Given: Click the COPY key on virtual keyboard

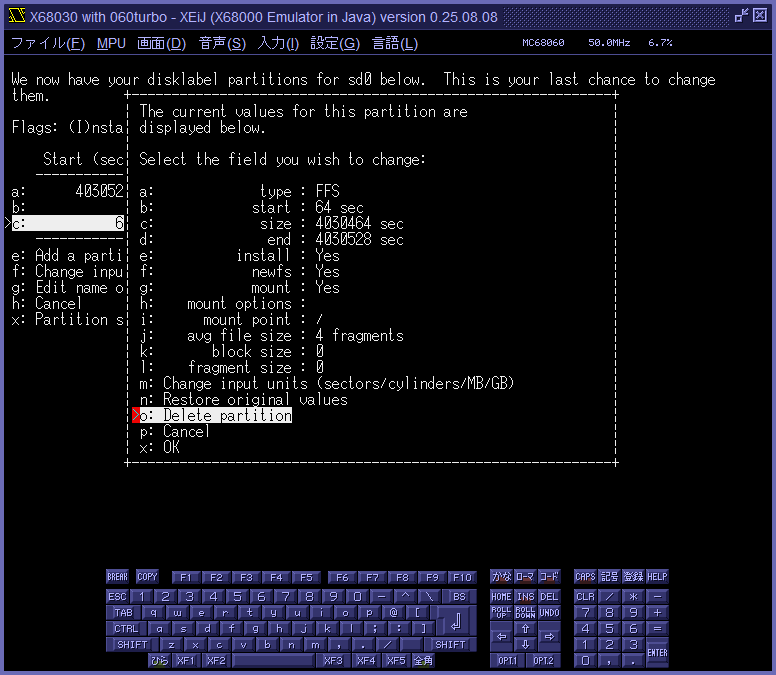Looking at the screenshot, I should (x=147, y=577).
